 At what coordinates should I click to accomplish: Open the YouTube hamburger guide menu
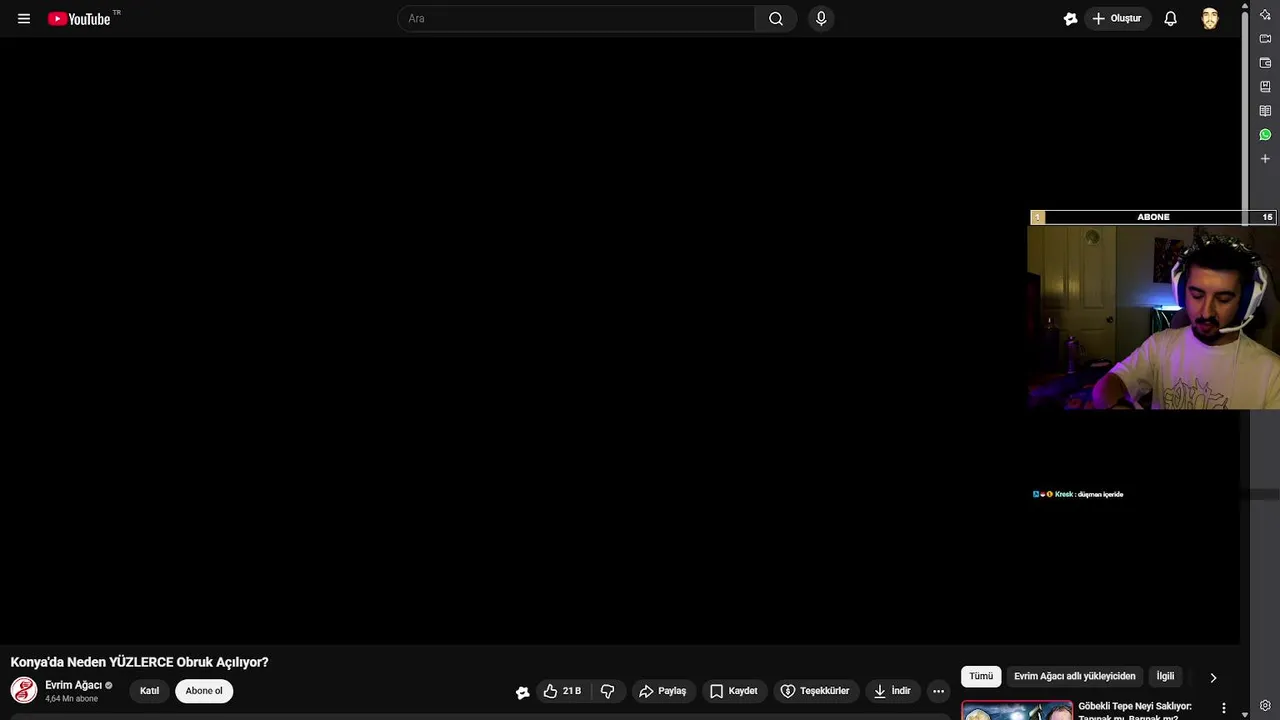(24, 19)
